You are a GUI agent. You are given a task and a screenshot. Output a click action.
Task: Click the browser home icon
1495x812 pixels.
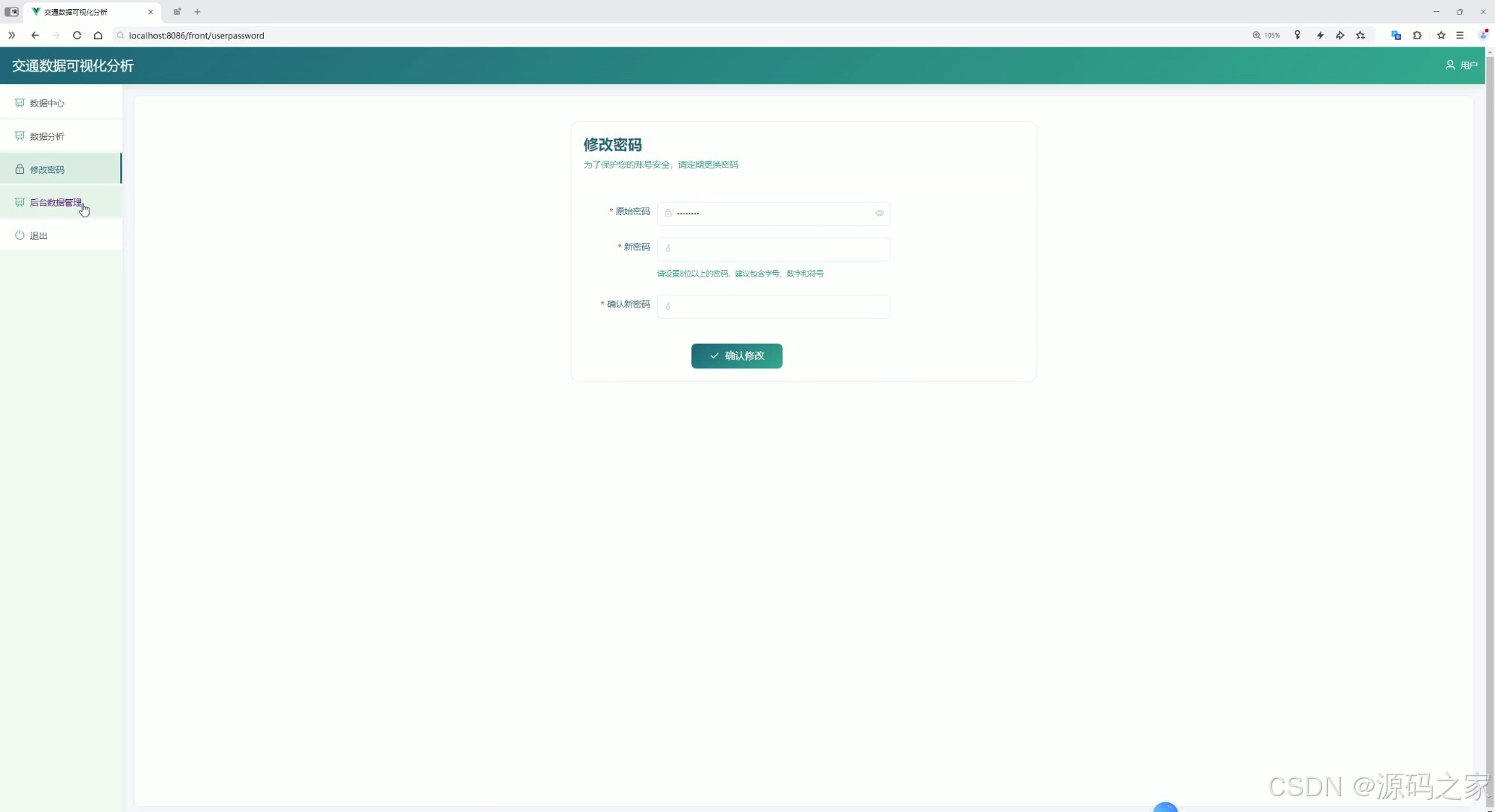pos(98,35)
